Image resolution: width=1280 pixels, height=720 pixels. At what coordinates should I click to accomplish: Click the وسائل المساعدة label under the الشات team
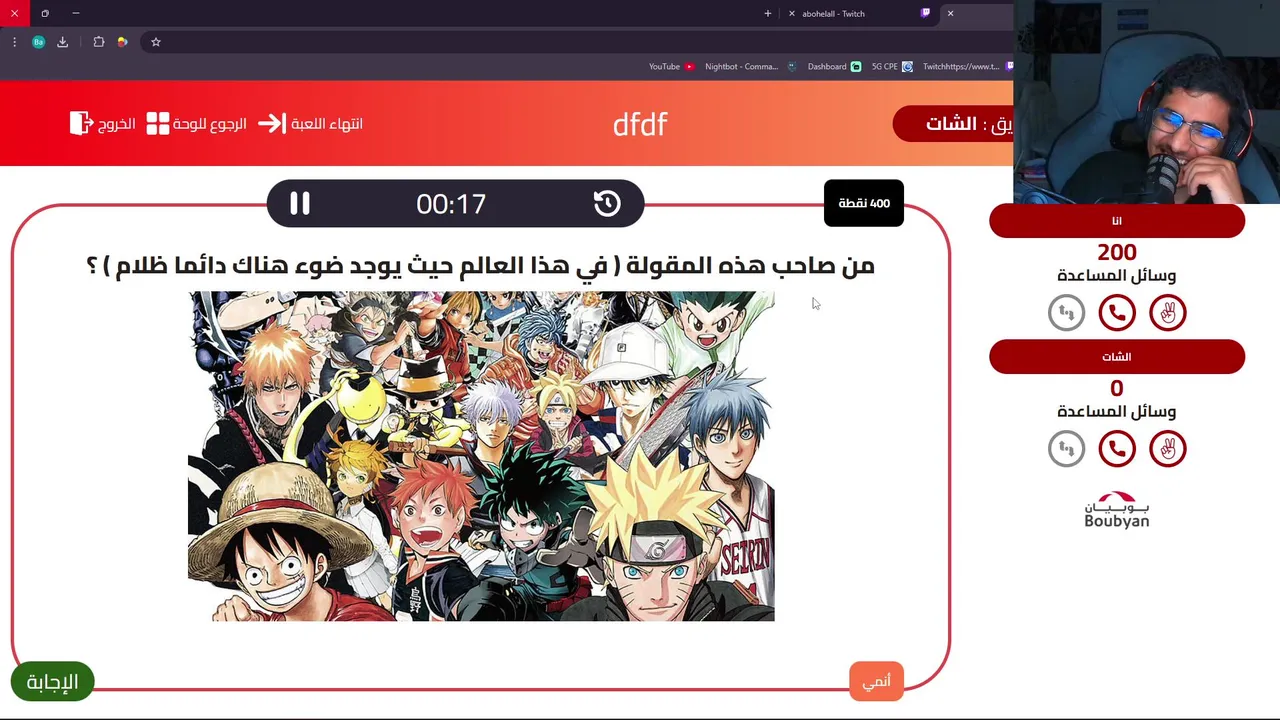point(1117,412)
